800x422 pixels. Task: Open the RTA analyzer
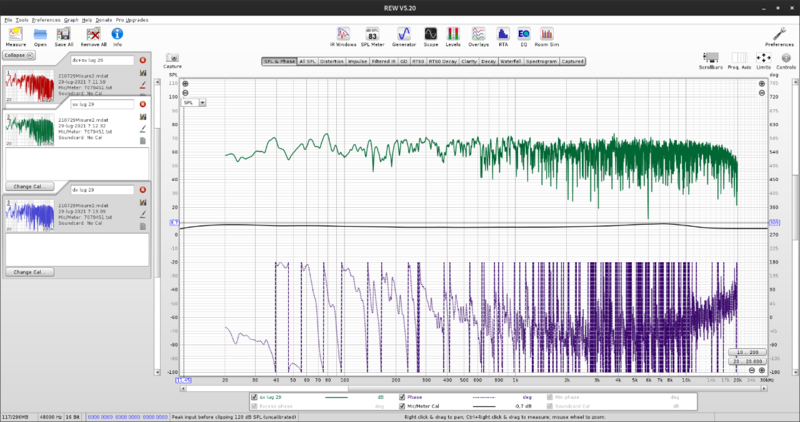(x=503, y=34)
